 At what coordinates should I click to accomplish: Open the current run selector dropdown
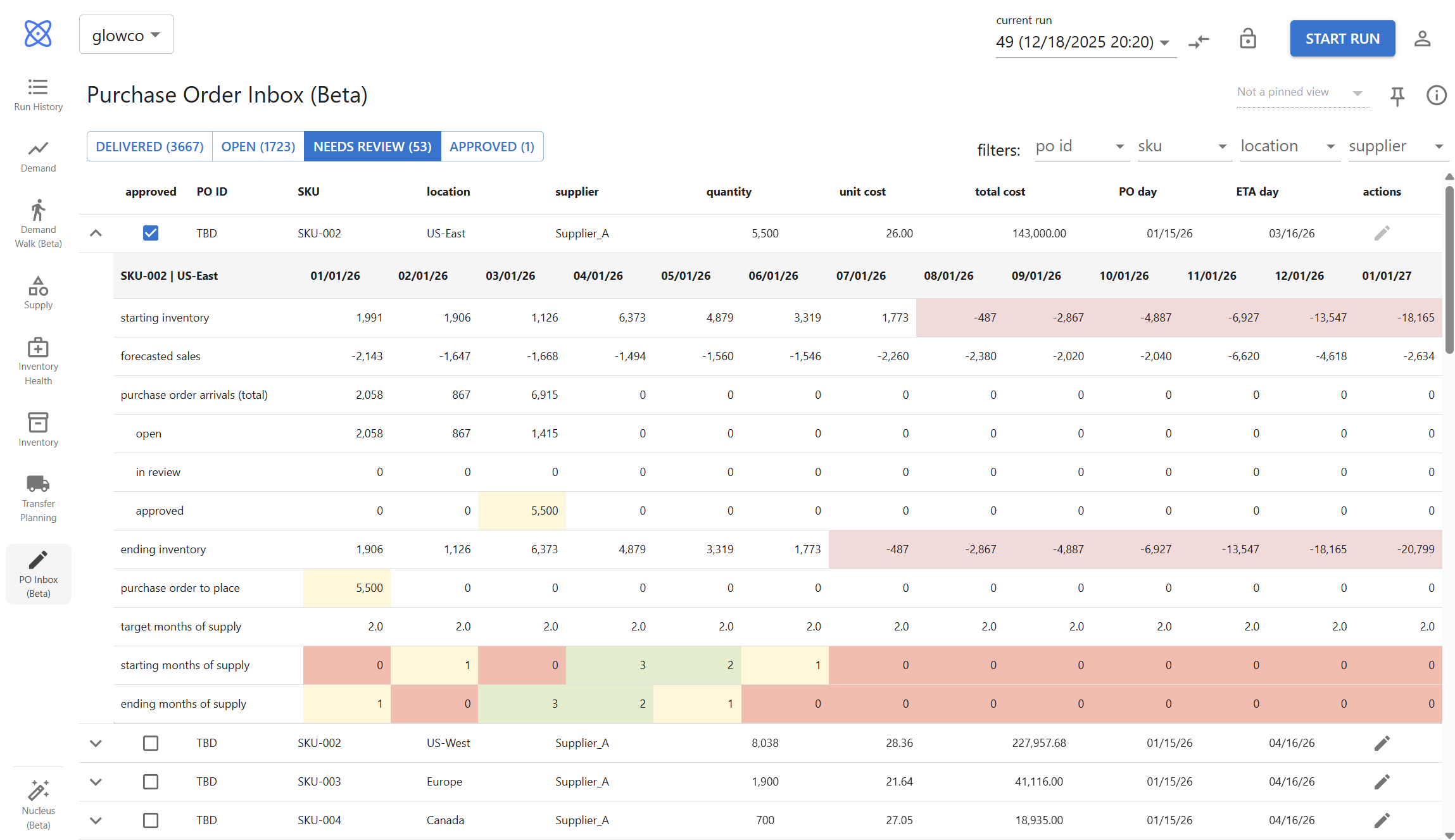[x=1085, y=42]
